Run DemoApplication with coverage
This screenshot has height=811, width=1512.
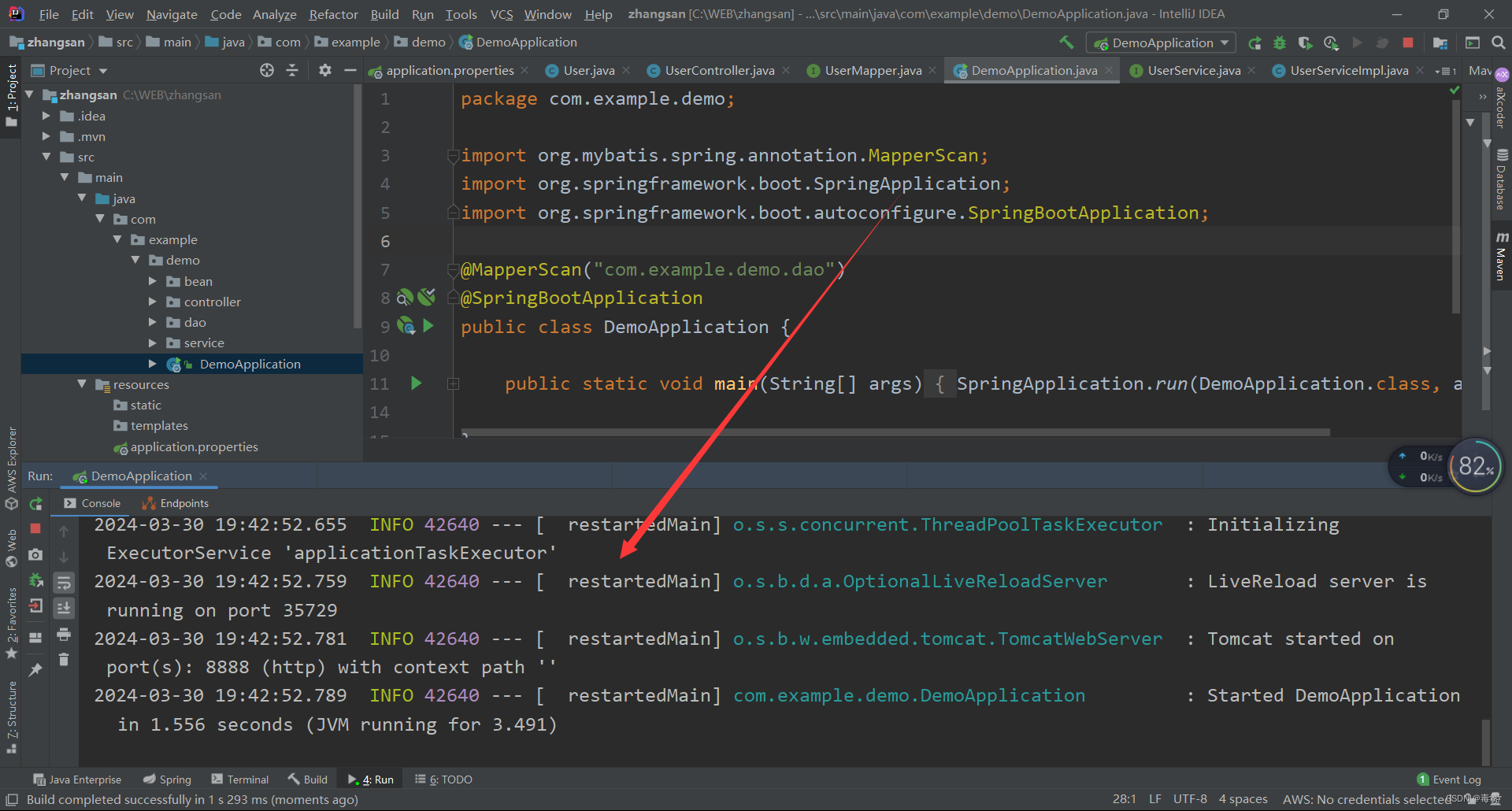click(x=1305, y=43)
